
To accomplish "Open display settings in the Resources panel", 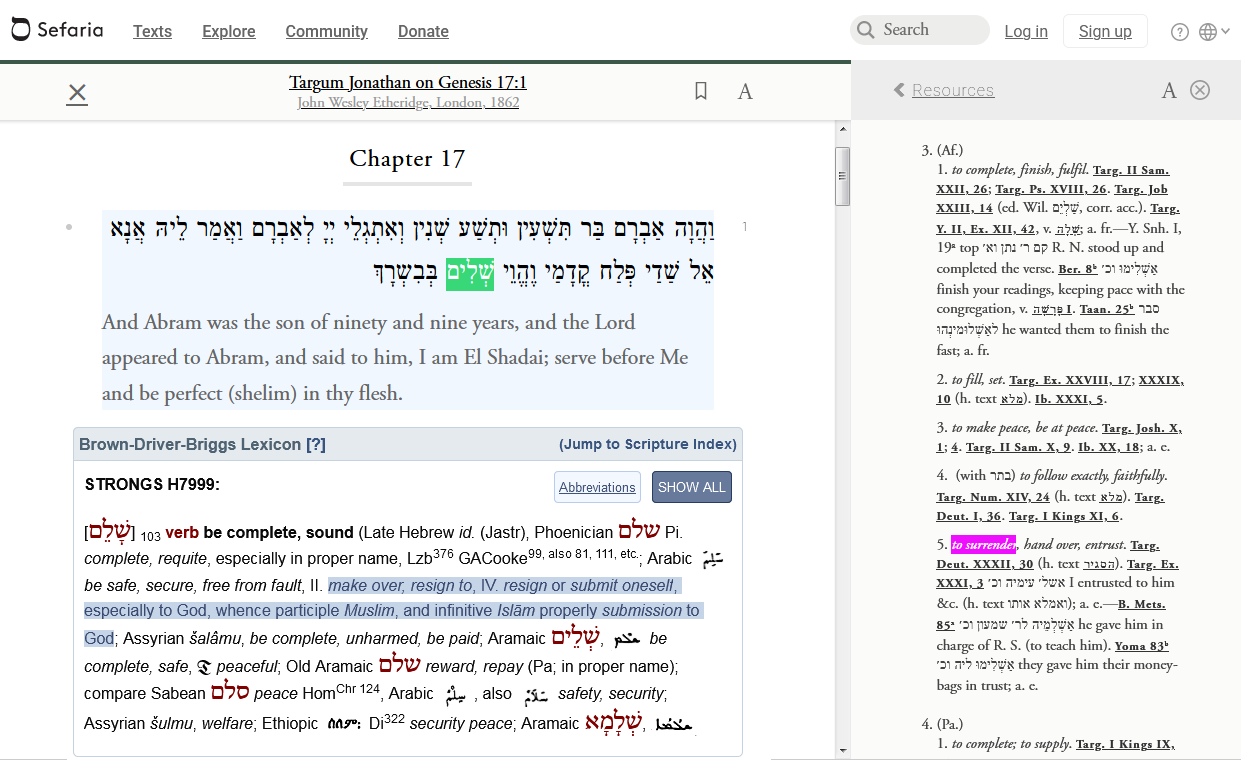I will [x=1169, y=91].
